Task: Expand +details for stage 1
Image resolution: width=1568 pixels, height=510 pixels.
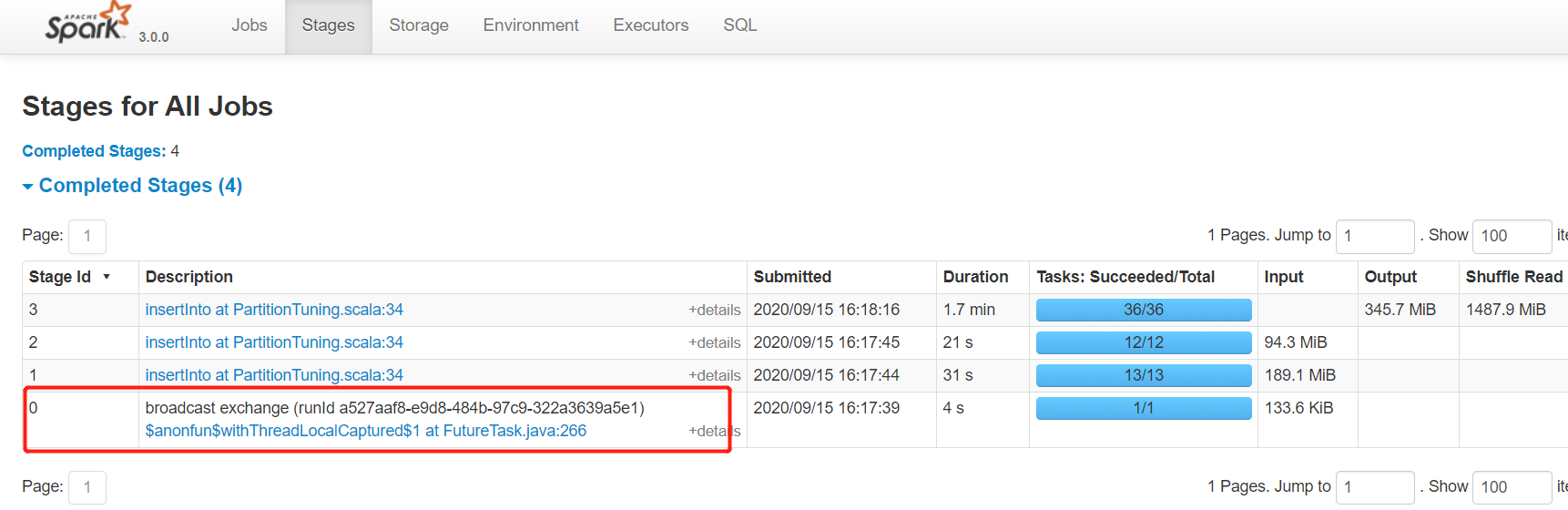Action: (714, 375)
